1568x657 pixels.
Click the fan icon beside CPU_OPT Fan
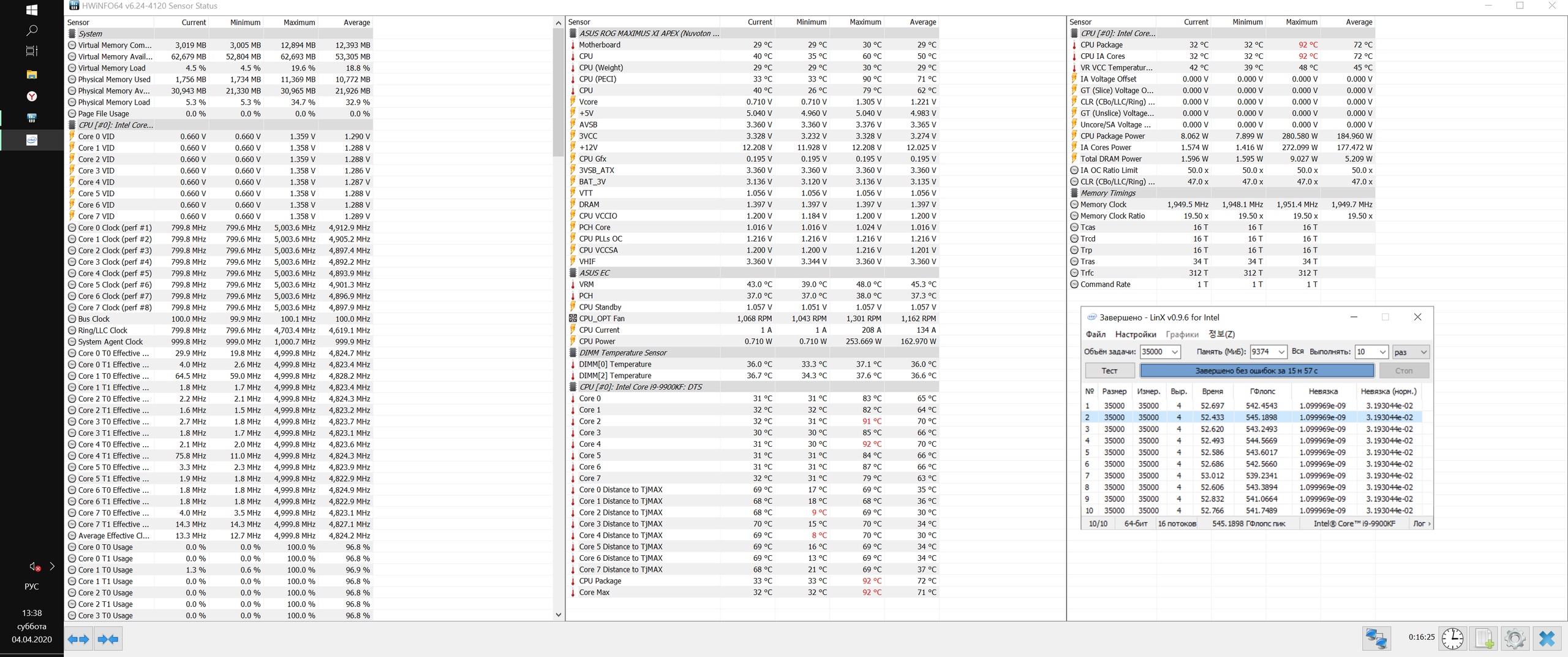(573, 318)
